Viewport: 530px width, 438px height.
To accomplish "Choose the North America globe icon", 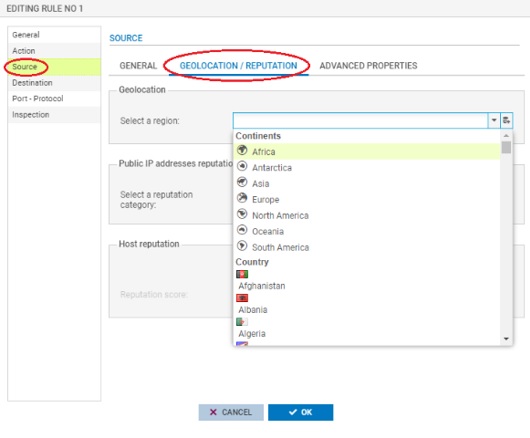I will coord(242,214).
